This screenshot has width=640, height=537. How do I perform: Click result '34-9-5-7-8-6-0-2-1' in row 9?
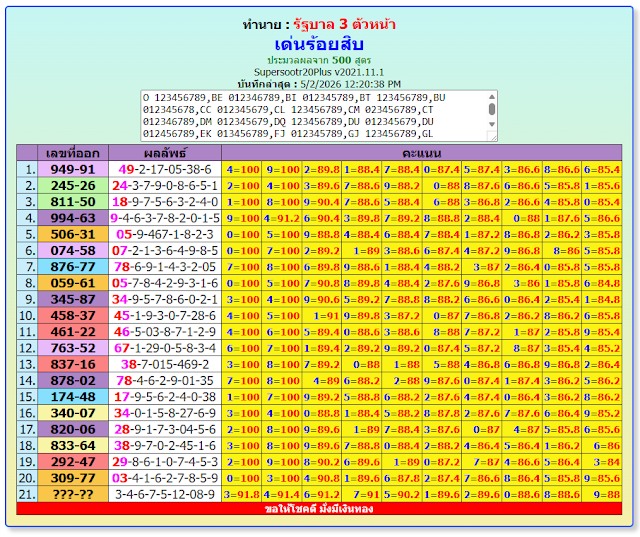click(x=165, y=300)
